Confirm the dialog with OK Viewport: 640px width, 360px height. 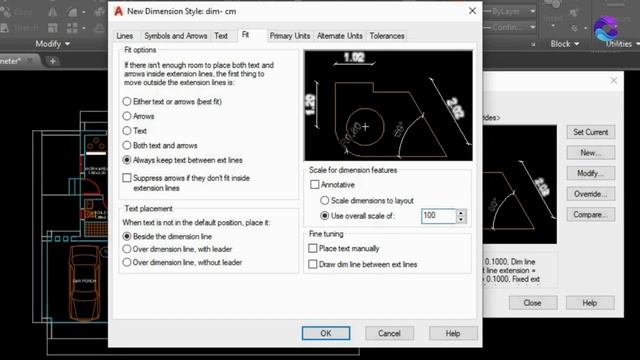click(326, 333)
